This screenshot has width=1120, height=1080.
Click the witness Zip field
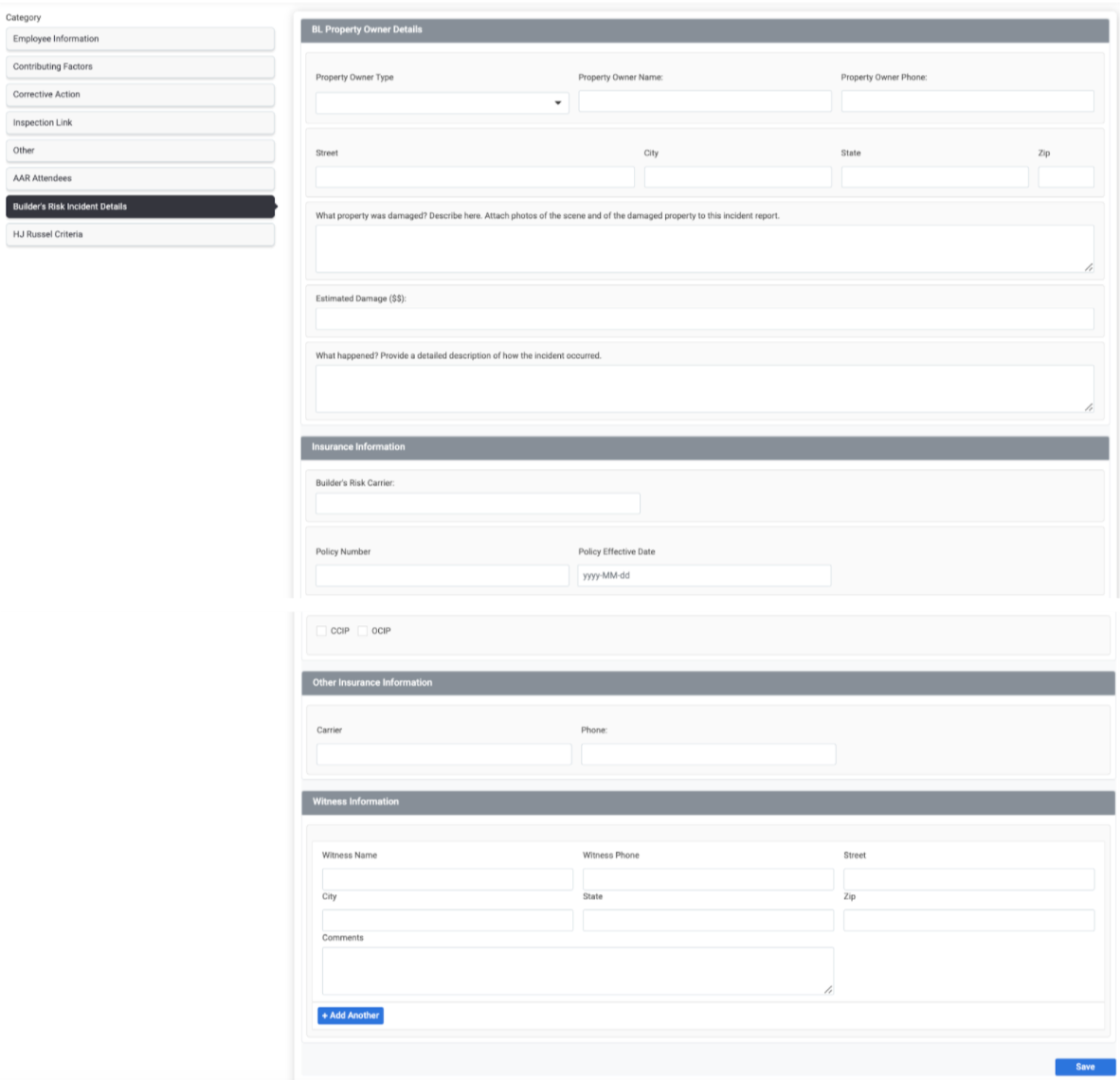point(969,920)
